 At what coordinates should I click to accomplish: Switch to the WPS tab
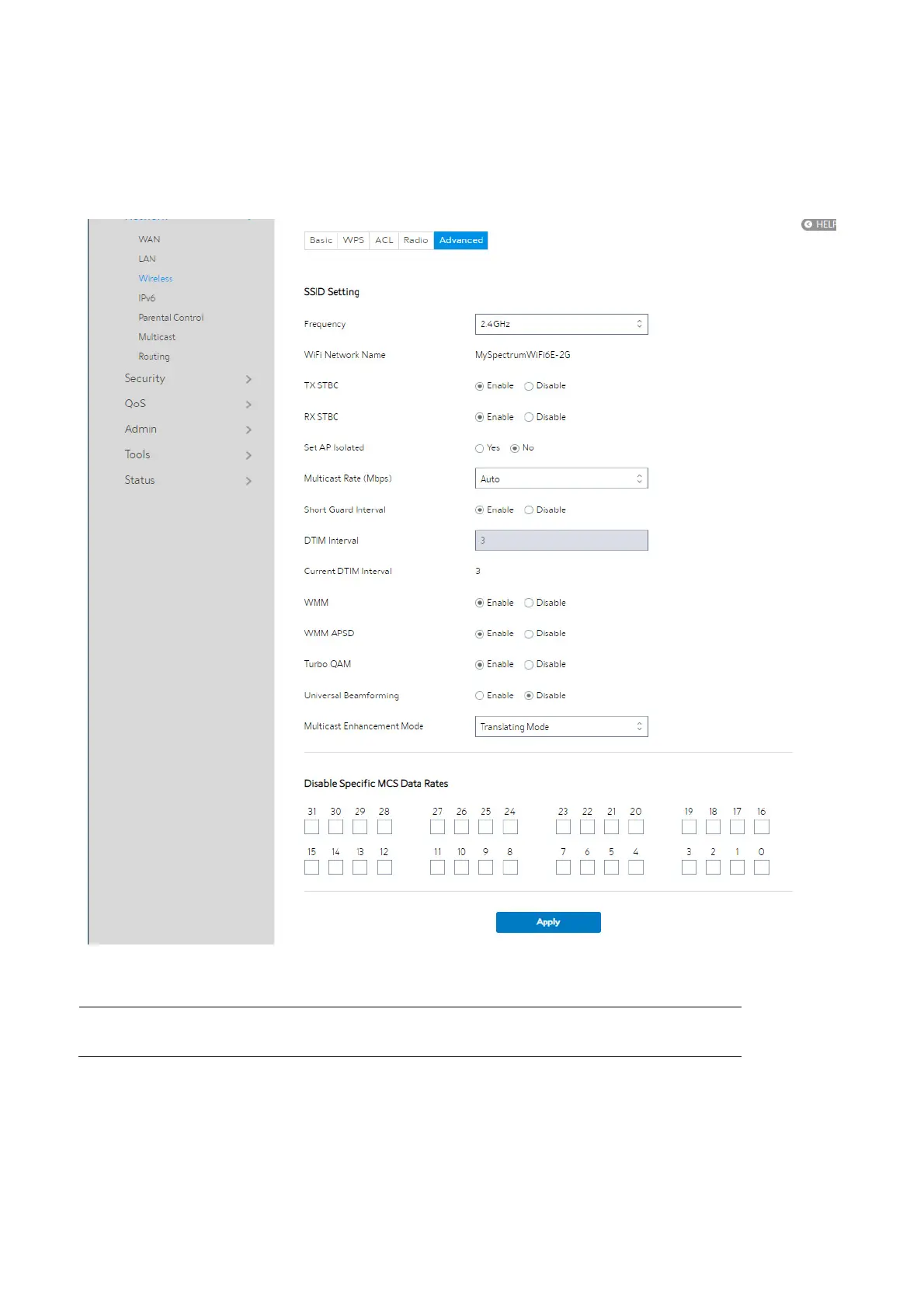point(353,241)
